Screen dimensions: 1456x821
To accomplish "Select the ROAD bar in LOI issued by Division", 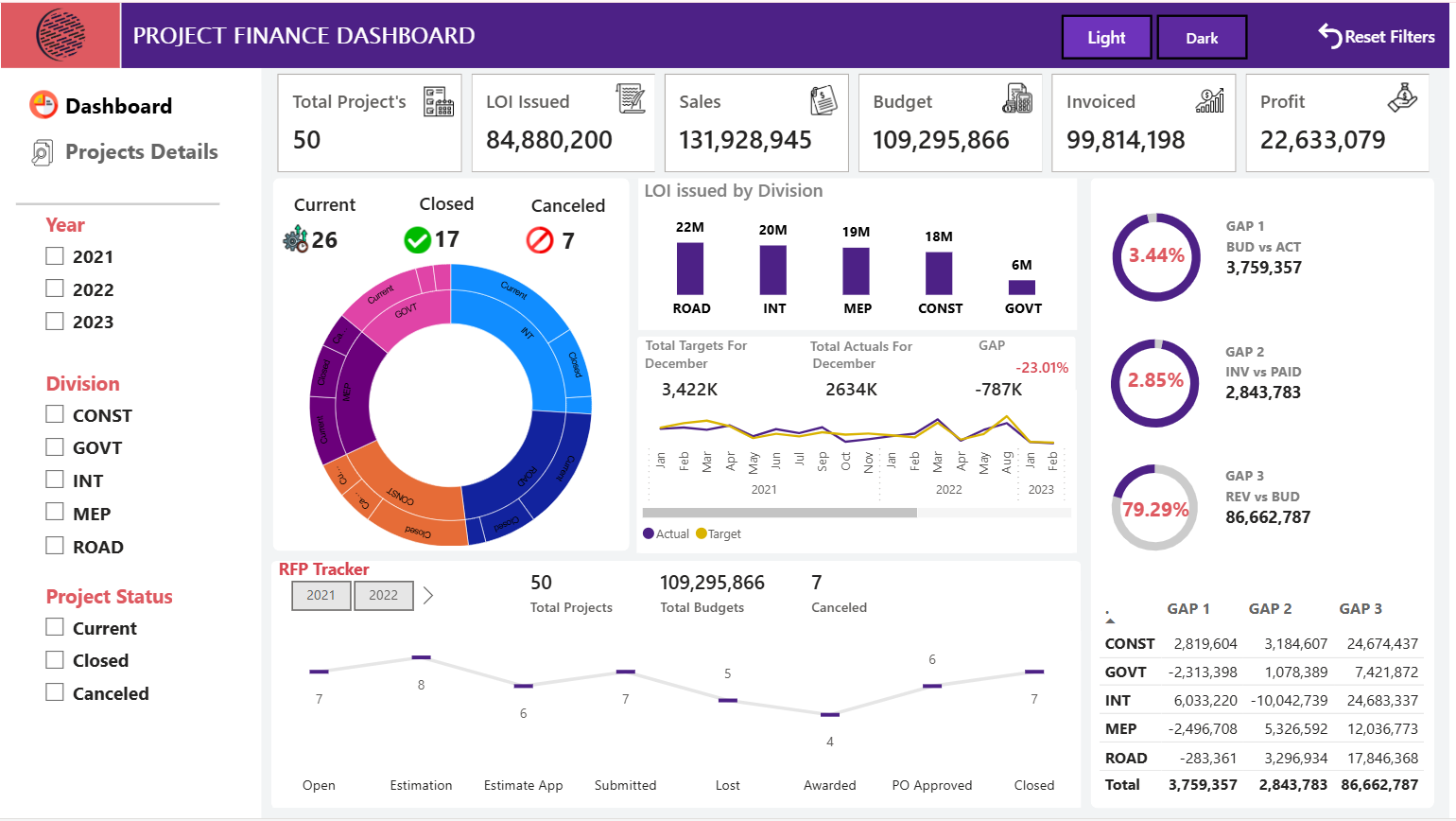I will (x=691, y=271).
